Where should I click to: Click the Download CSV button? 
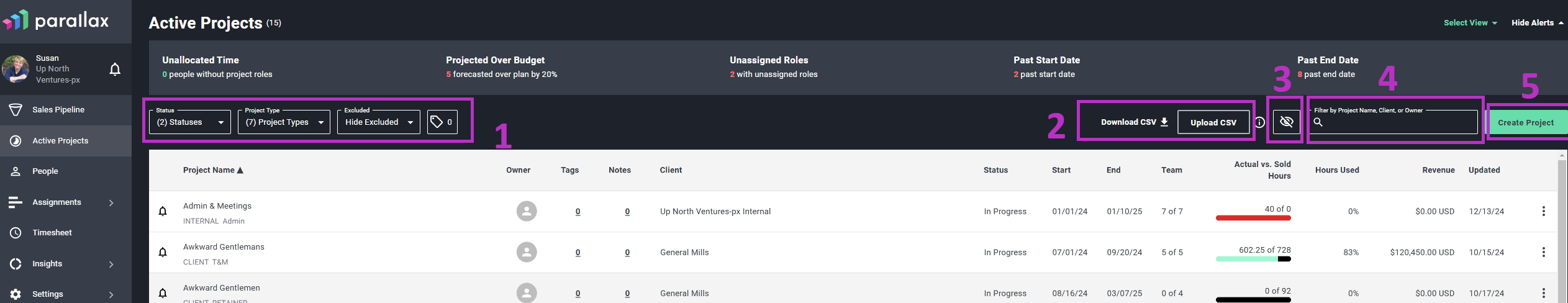pos(1134,122)
